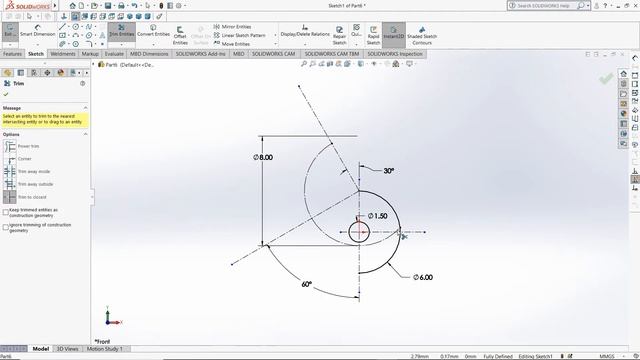The image size is (640, 360).
Task: Open the Smart Dimension dropdown arrow
Action: click(37, 44)
